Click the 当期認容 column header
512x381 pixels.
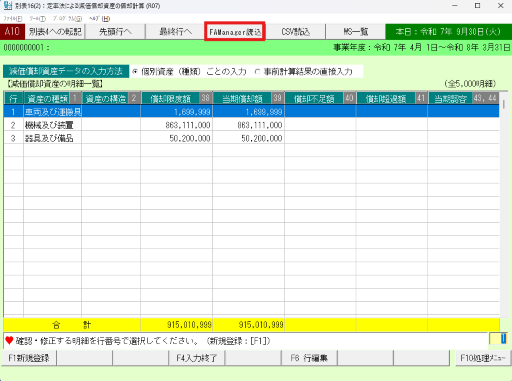(464, 98)
